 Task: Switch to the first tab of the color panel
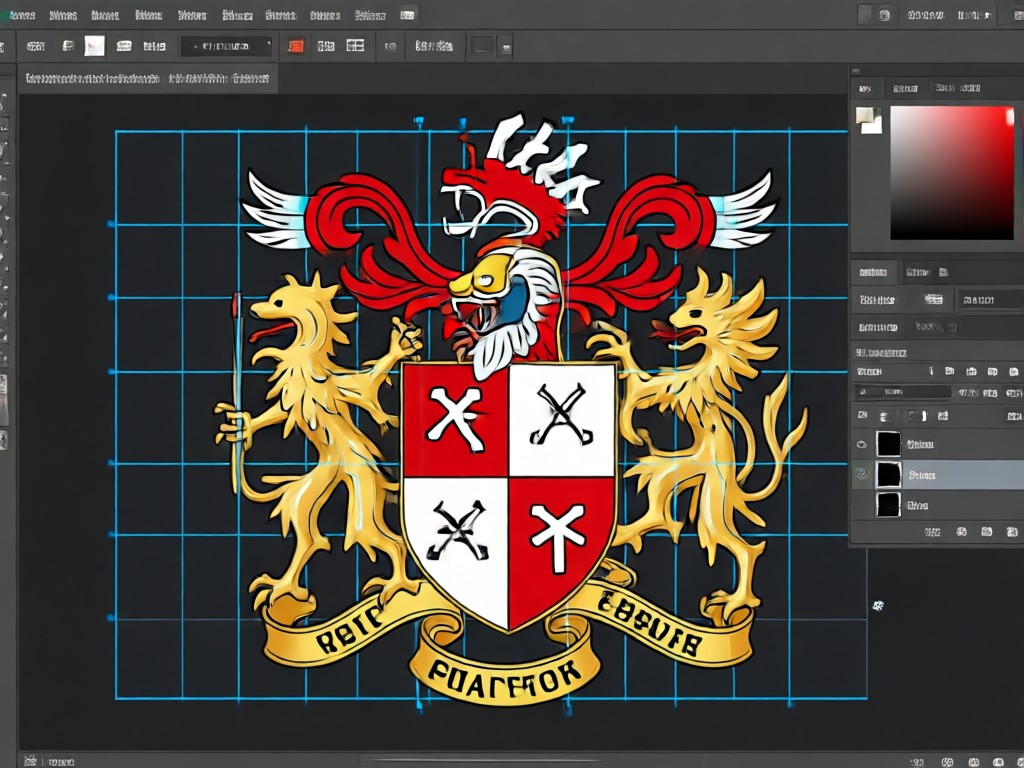[865, 88]
